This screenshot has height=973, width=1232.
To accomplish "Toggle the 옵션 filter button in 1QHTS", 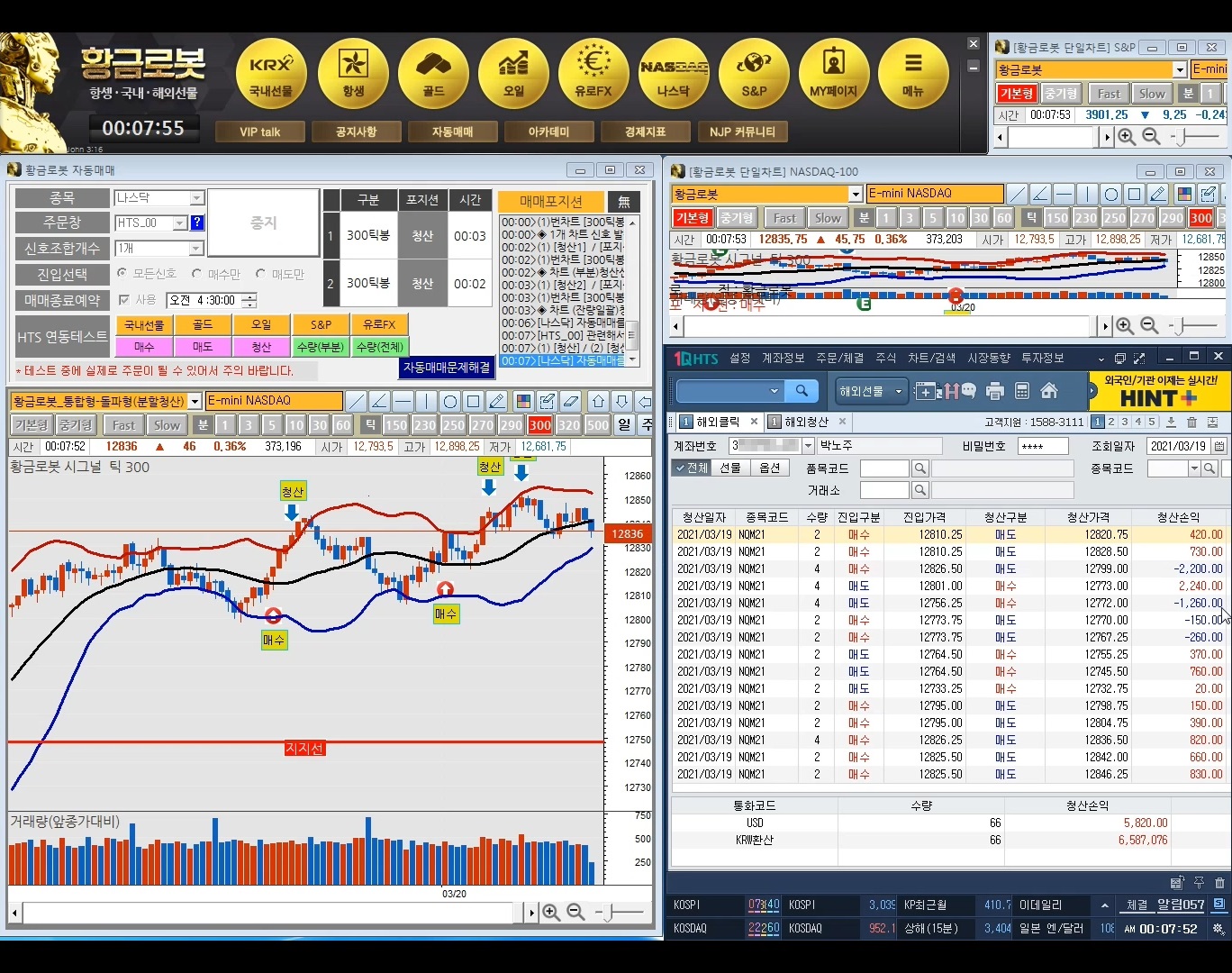I will [769, 468].
